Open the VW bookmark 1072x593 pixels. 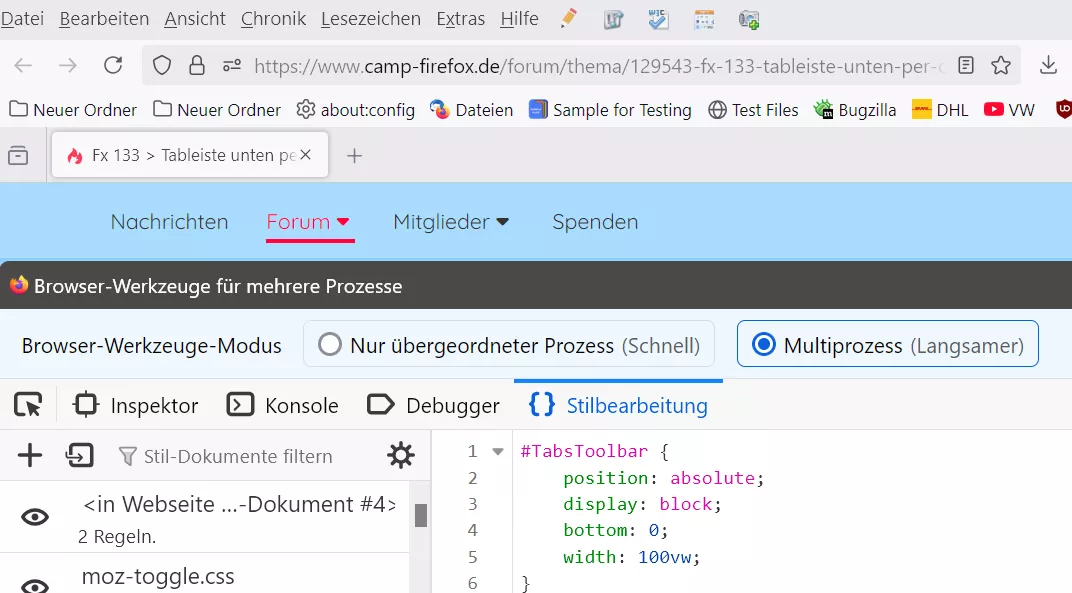click(1009, 109)
